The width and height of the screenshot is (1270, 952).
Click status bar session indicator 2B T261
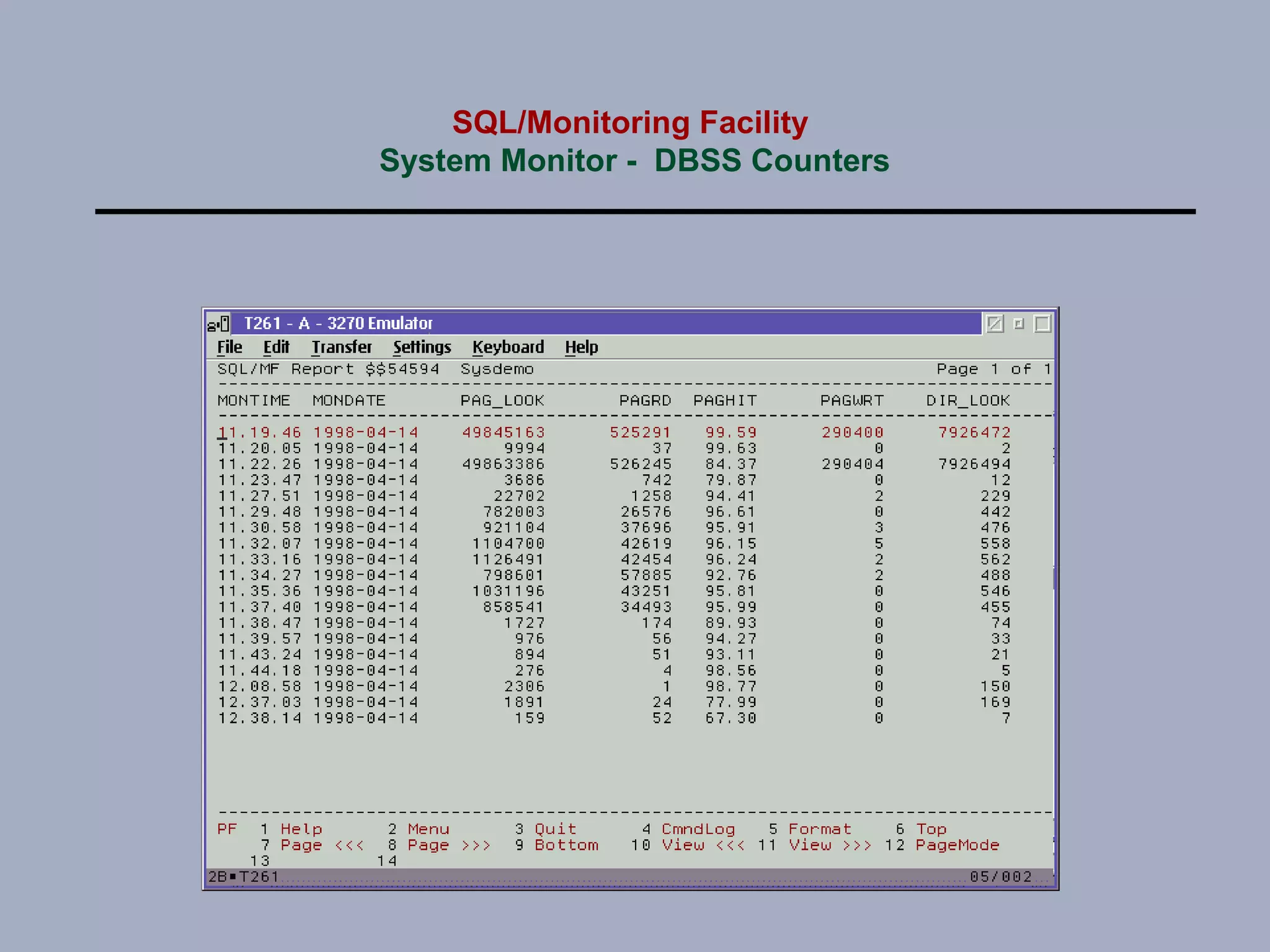[x=243, y=877]
